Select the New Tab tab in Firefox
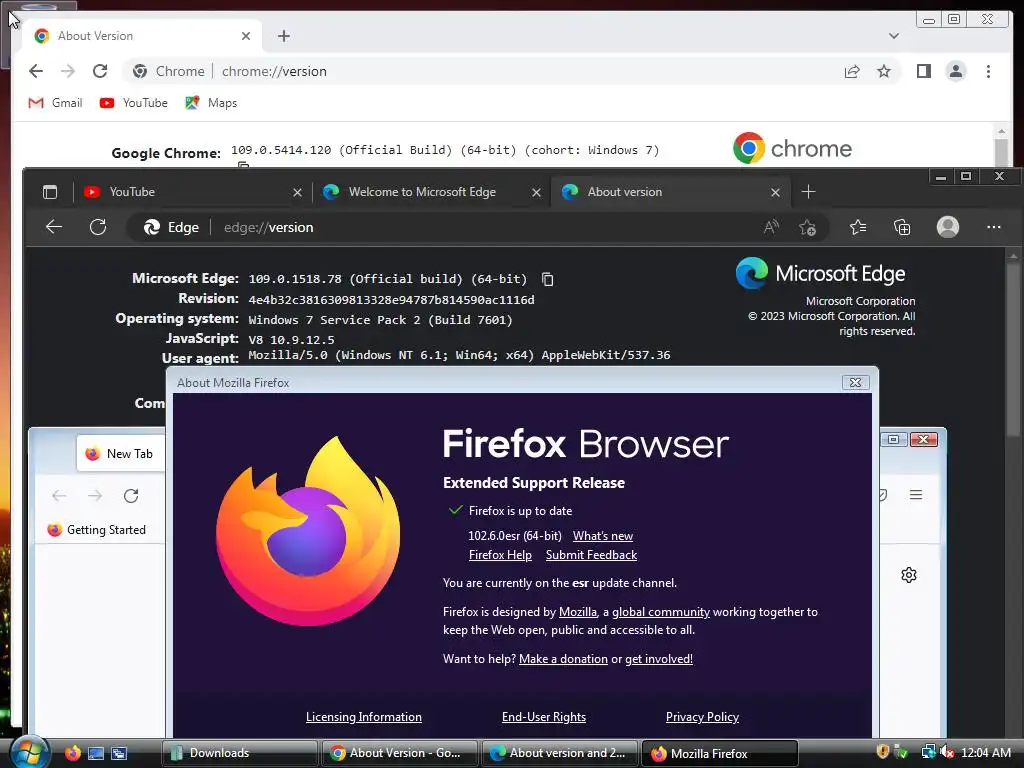This screenshot has height=768, width=1024. (121, 454)
